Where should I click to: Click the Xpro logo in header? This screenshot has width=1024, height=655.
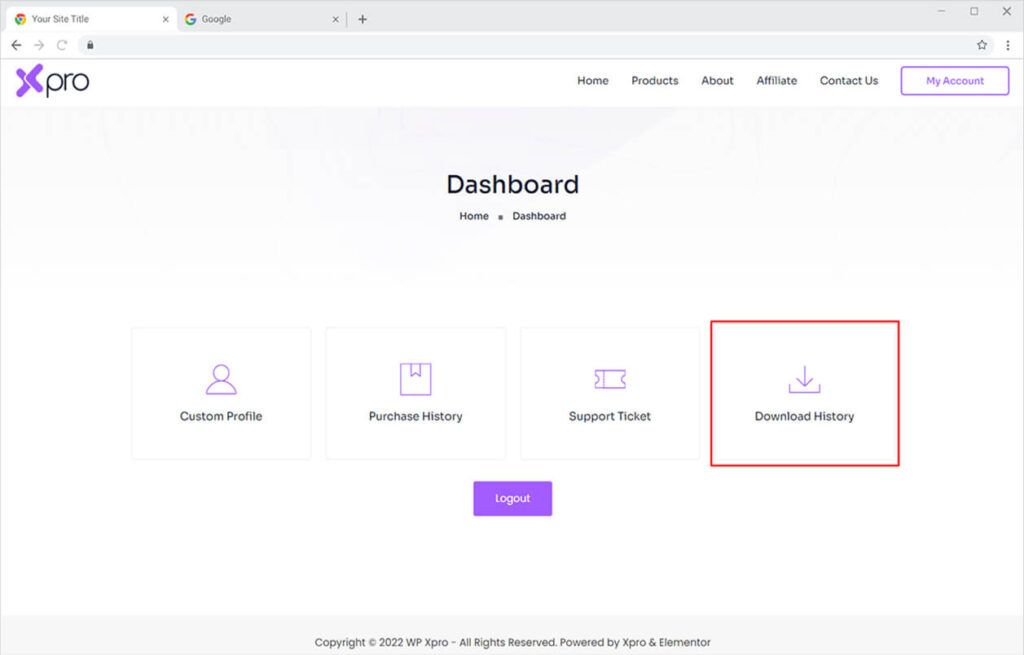point(52,81)
